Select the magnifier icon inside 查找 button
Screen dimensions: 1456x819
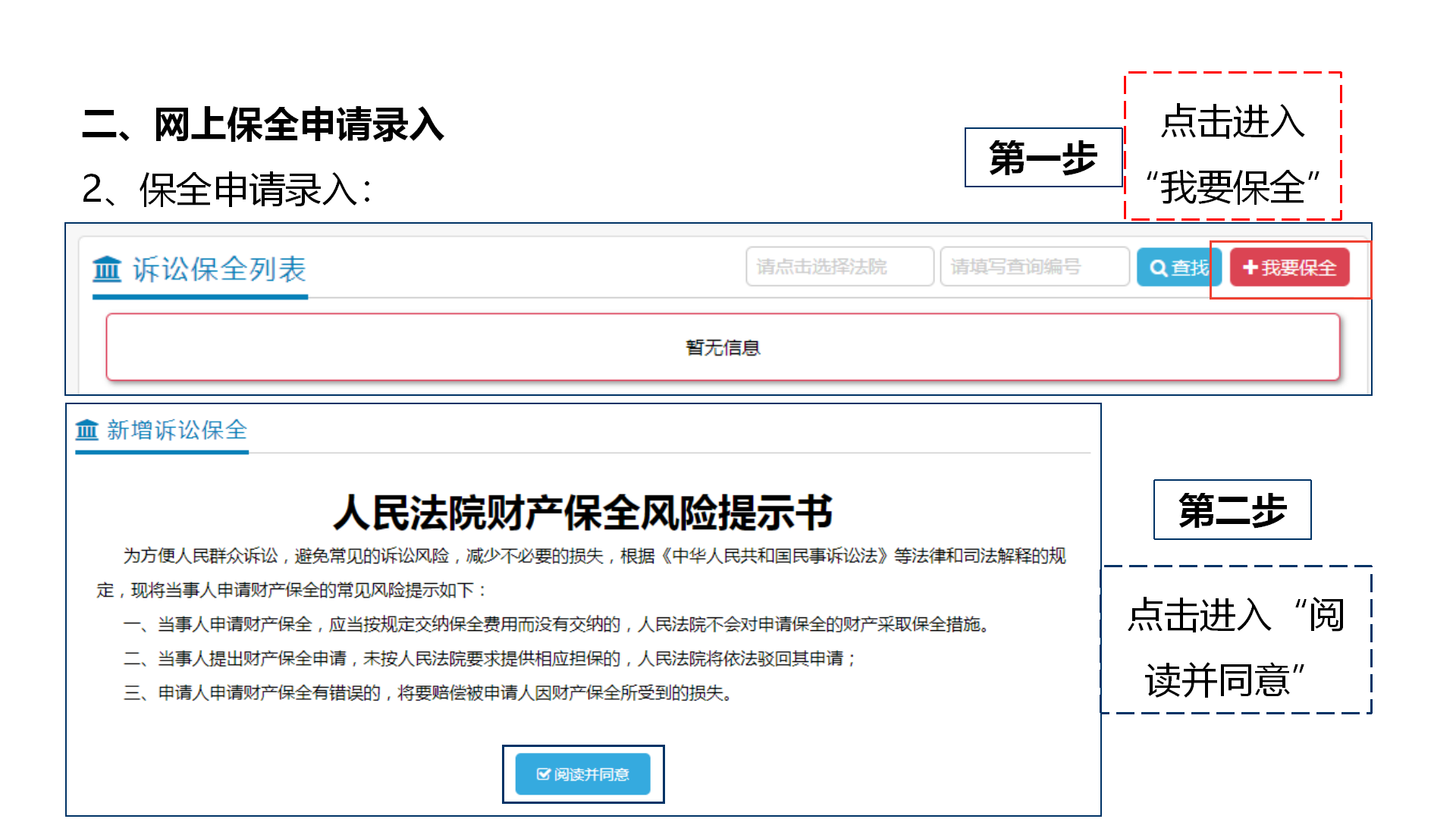[1159, 267]
